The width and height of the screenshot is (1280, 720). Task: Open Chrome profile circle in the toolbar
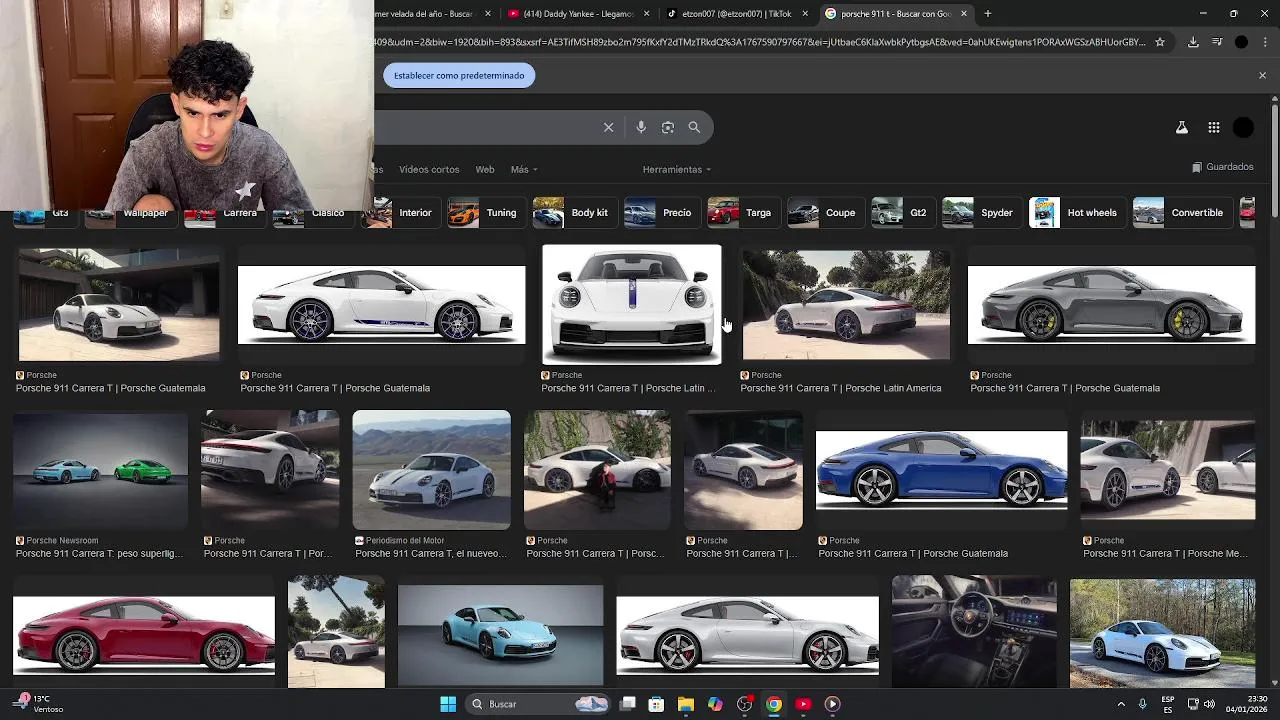(1241, 42)
